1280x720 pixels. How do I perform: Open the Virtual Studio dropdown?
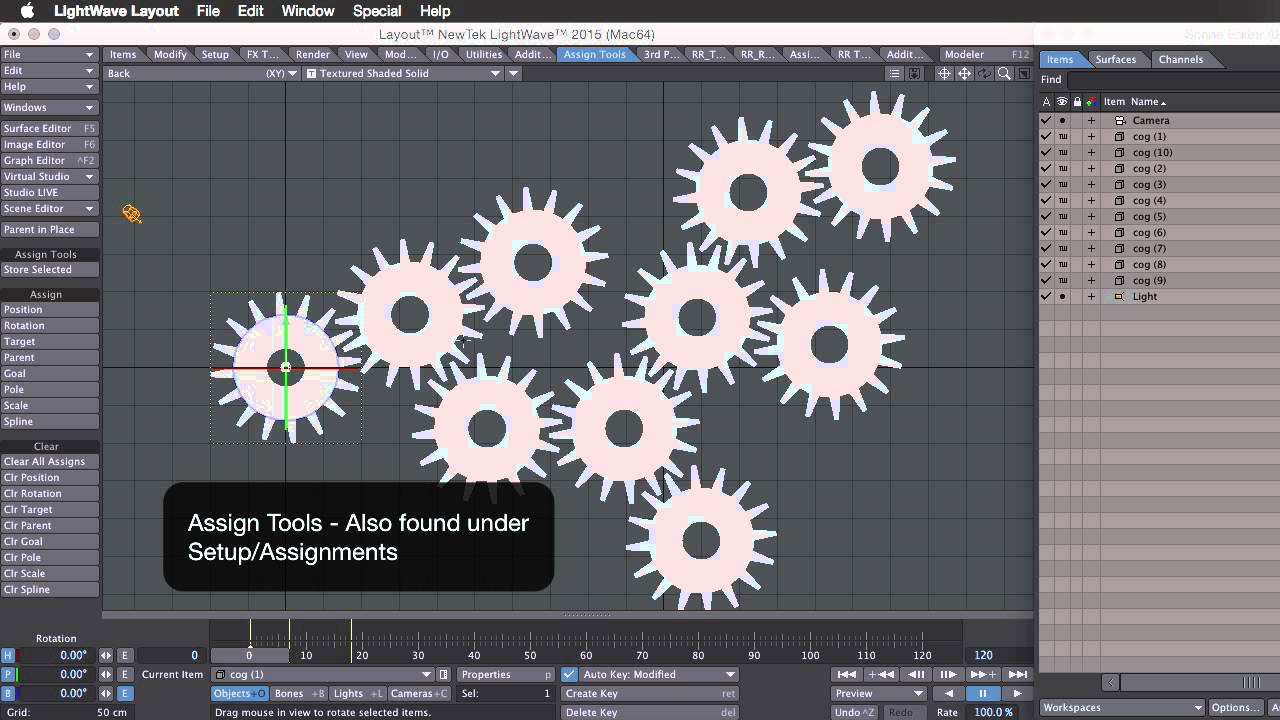click(49, 176)
